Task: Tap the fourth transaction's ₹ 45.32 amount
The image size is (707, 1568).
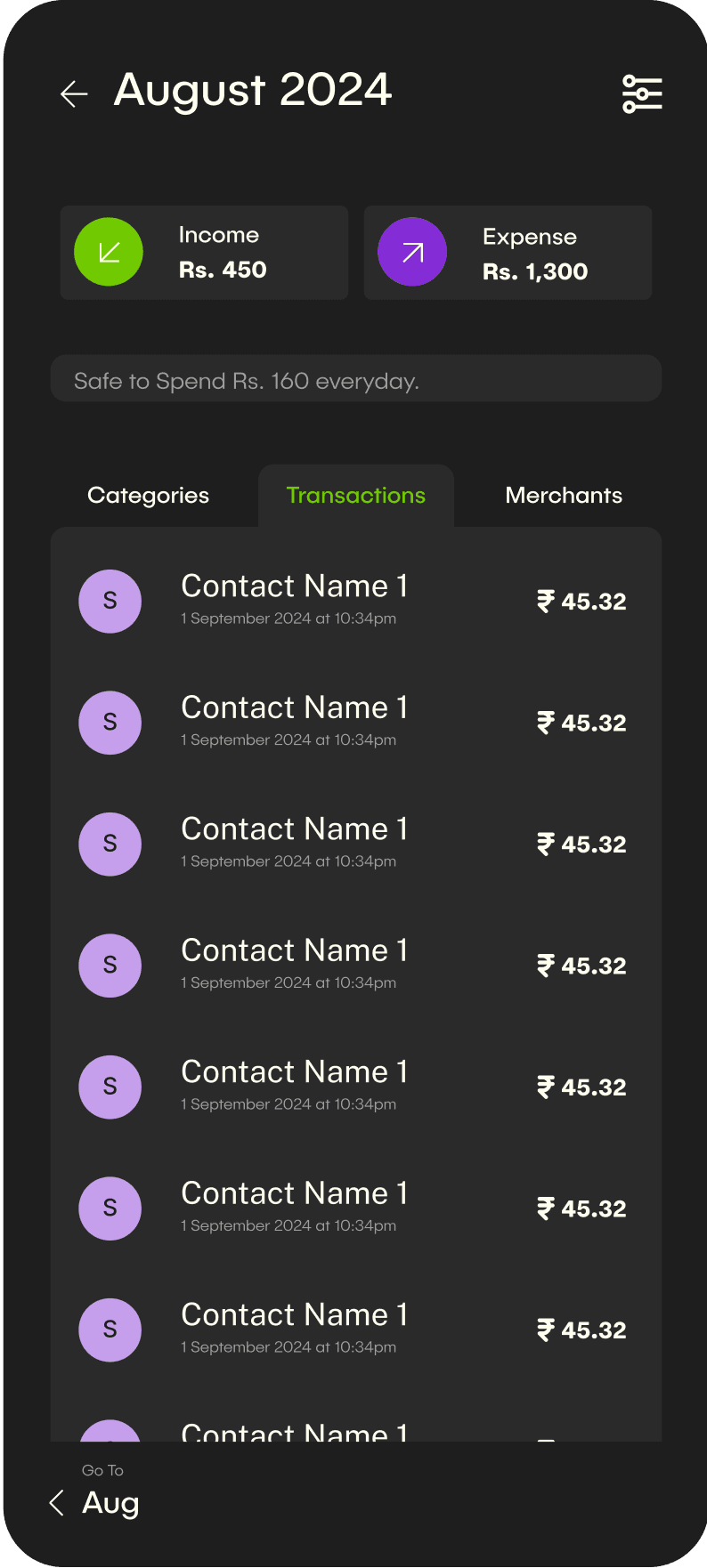Action: click(x=582, y=966)
